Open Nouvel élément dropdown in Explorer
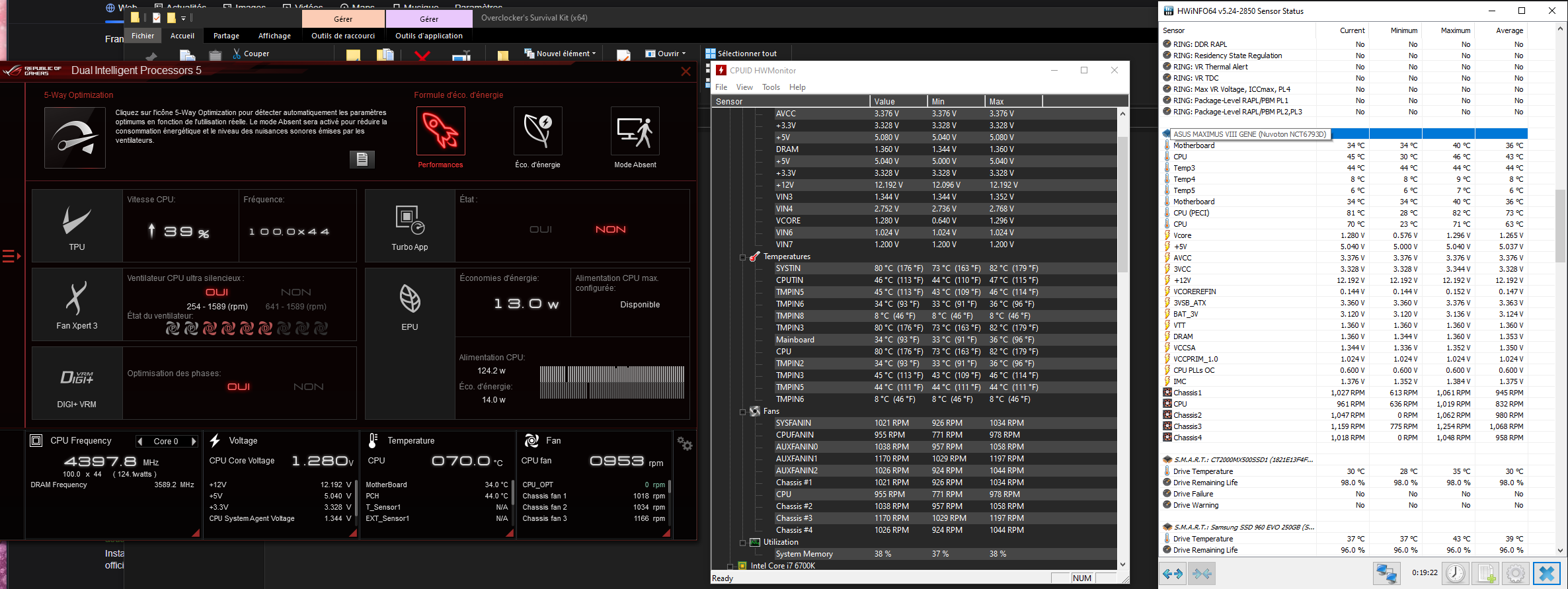Screen dimensions: 1568x589 [560, 54]
